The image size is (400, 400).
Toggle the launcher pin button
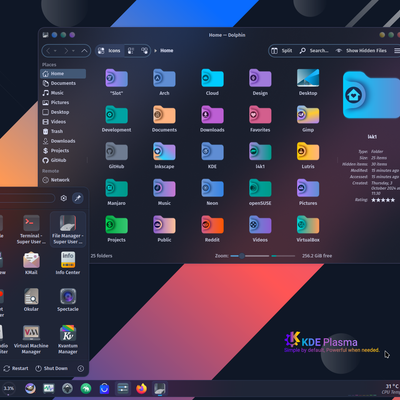pos(78,198)
